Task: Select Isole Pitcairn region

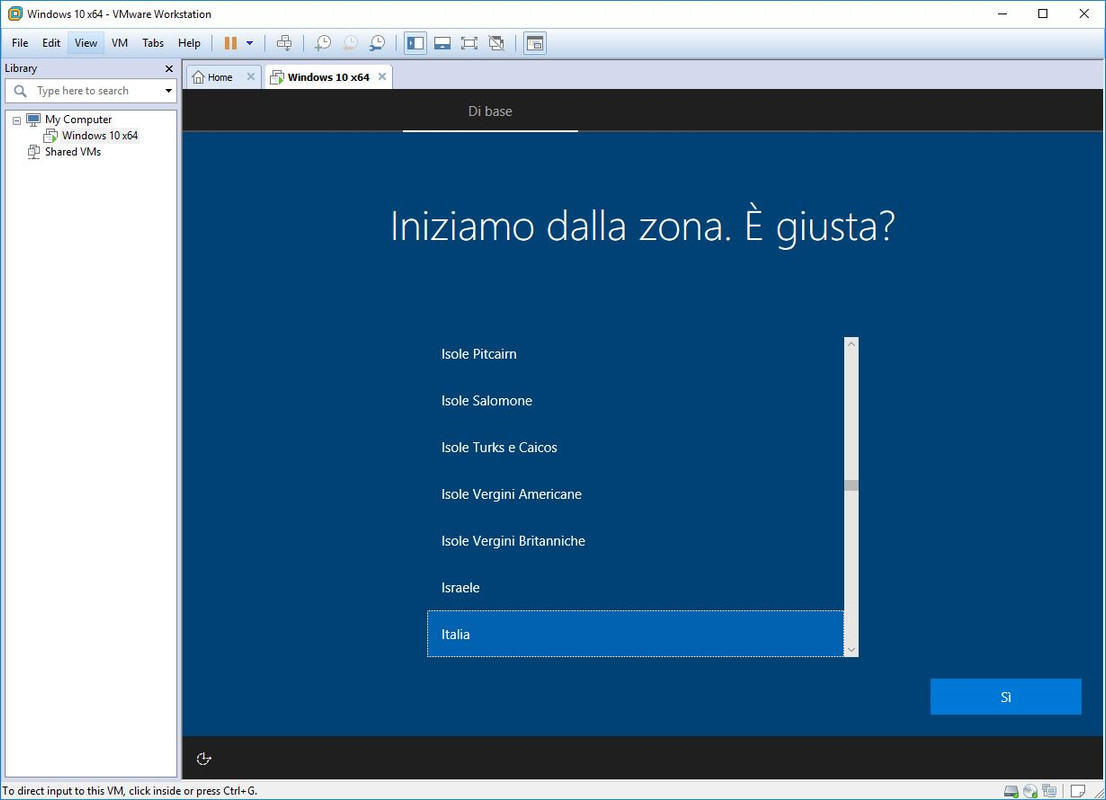Action: (x=635, y=354)
